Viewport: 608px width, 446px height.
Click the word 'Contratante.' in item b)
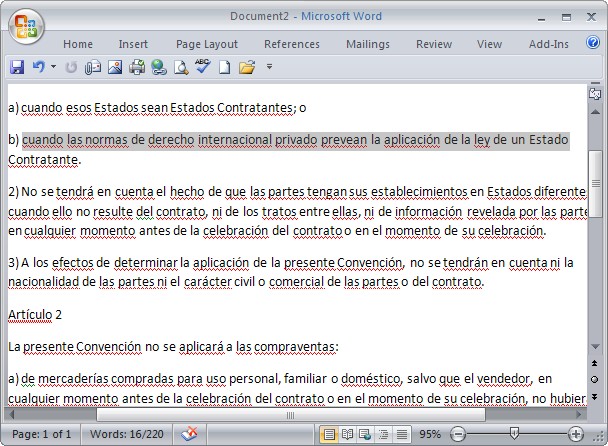45,160
